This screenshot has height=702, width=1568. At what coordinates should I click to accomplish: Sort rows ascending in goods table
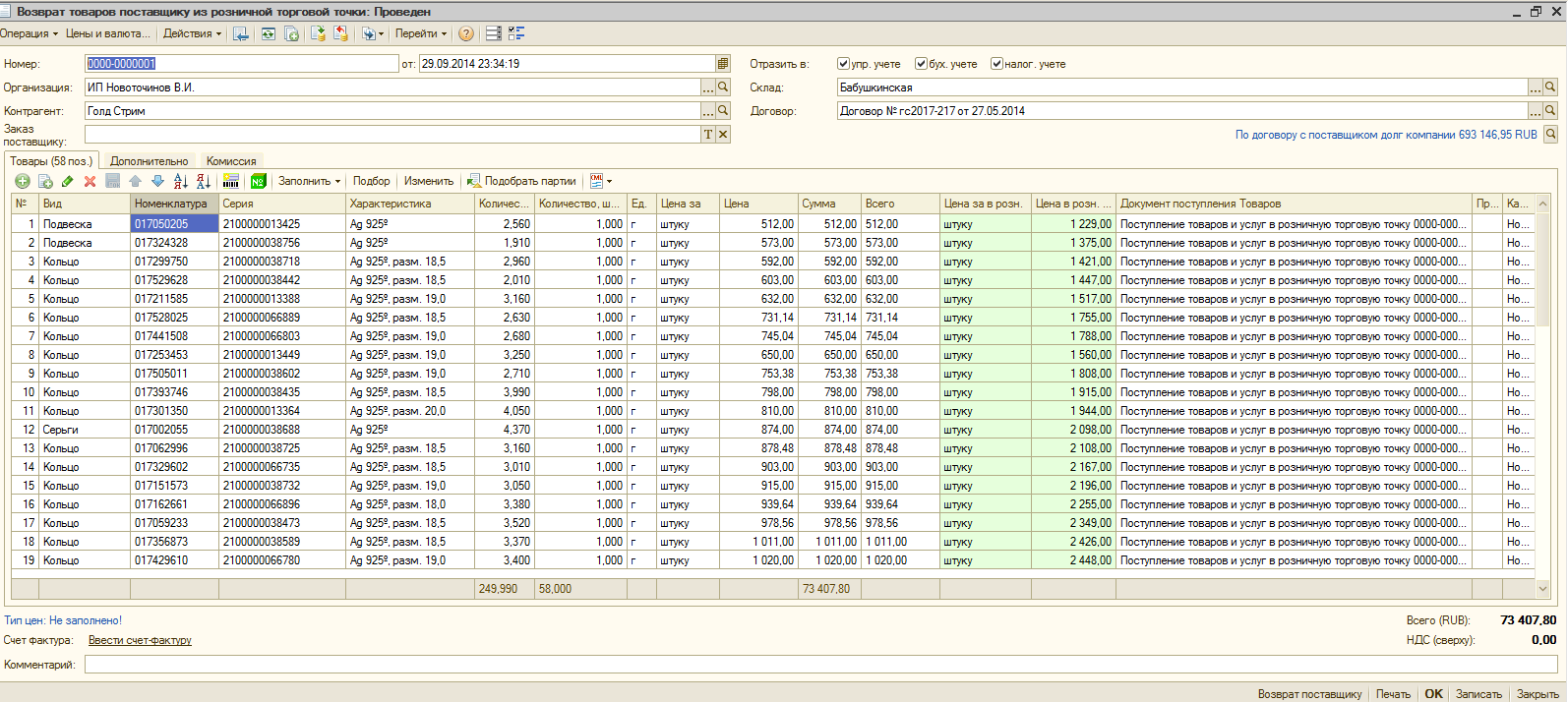[180, 181]
